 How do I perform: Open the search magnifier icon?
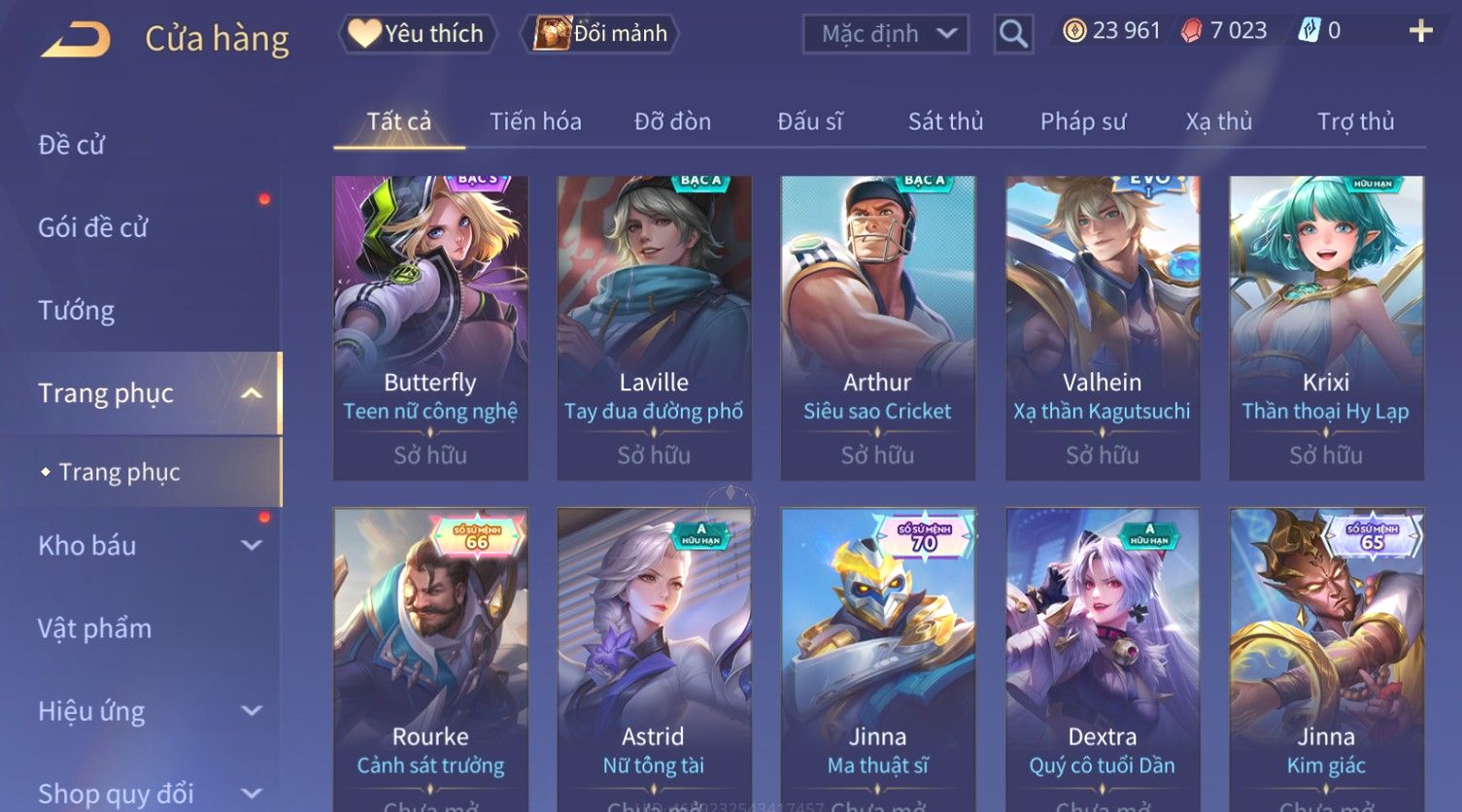(1013, 34)
